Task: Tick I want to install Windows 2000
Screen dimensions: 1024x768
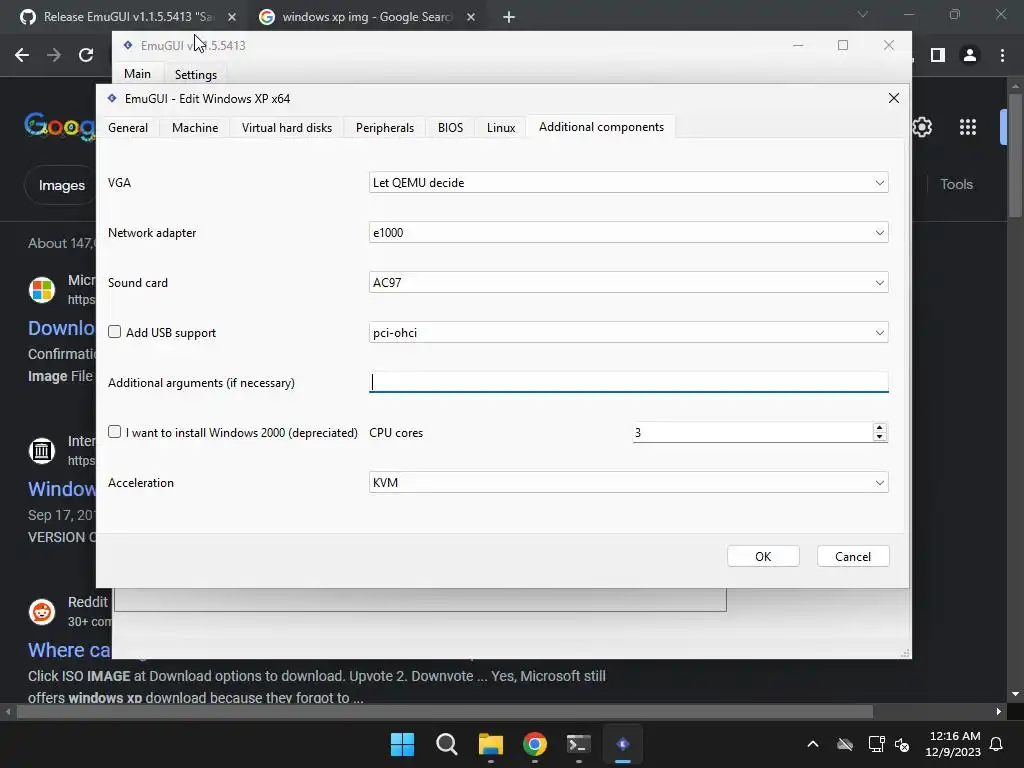Action: 114,432
